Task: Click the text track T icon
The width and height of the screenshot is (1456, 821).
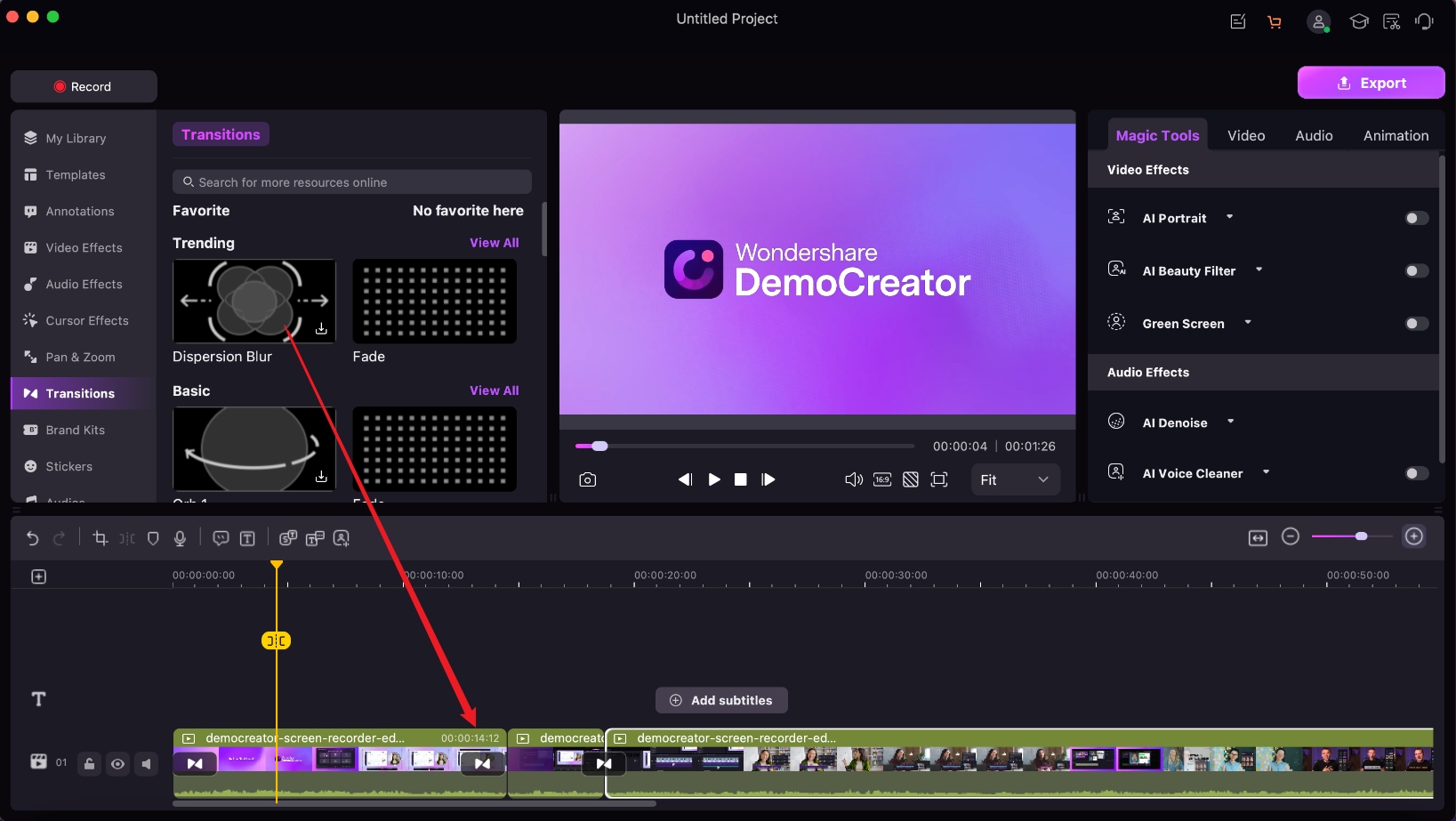Action: pyautogui.click(x=38, y=699)
